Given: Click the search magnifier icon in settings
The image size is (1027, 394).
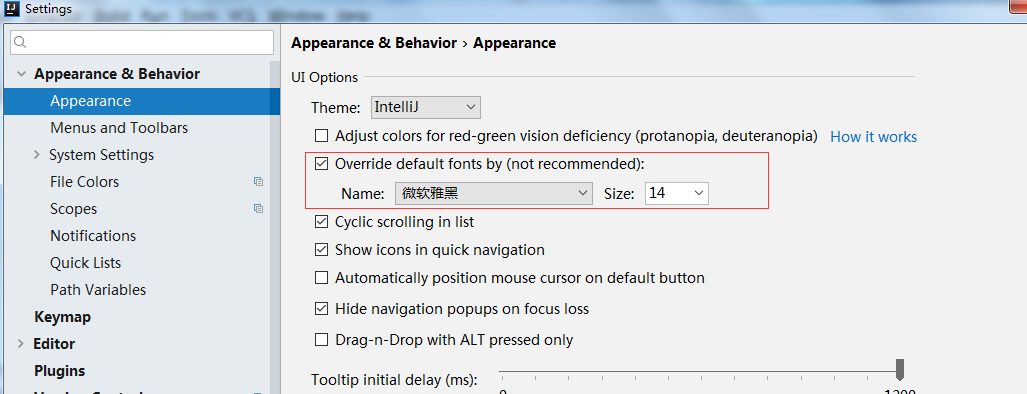Looking at the screenshot, I should (20, 43).
